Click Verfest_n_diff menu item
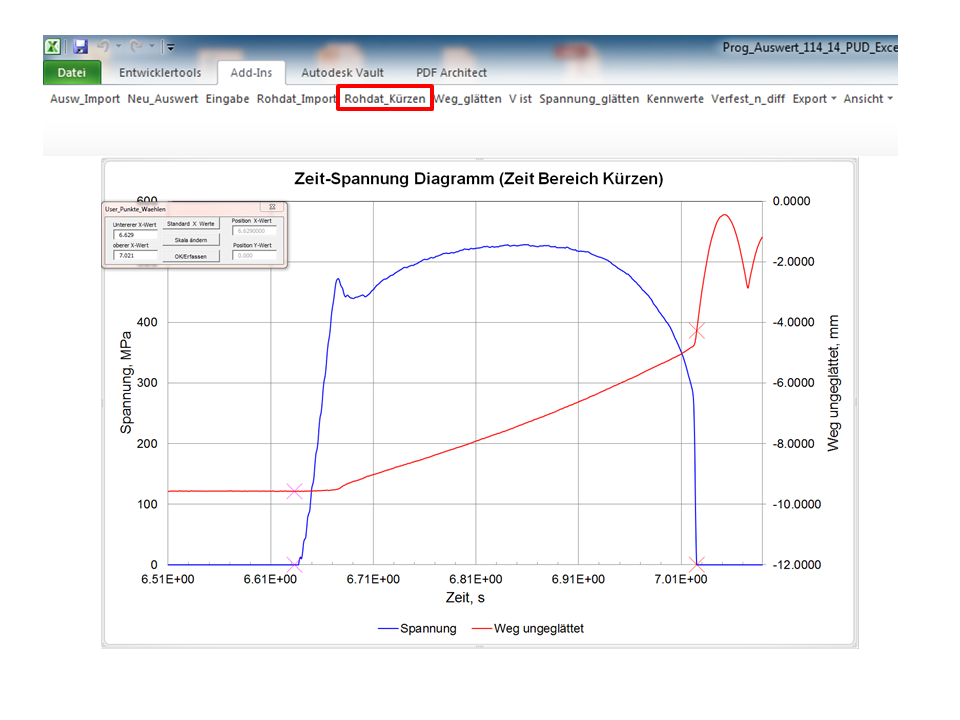960x720 pixels. coord(748,99)
